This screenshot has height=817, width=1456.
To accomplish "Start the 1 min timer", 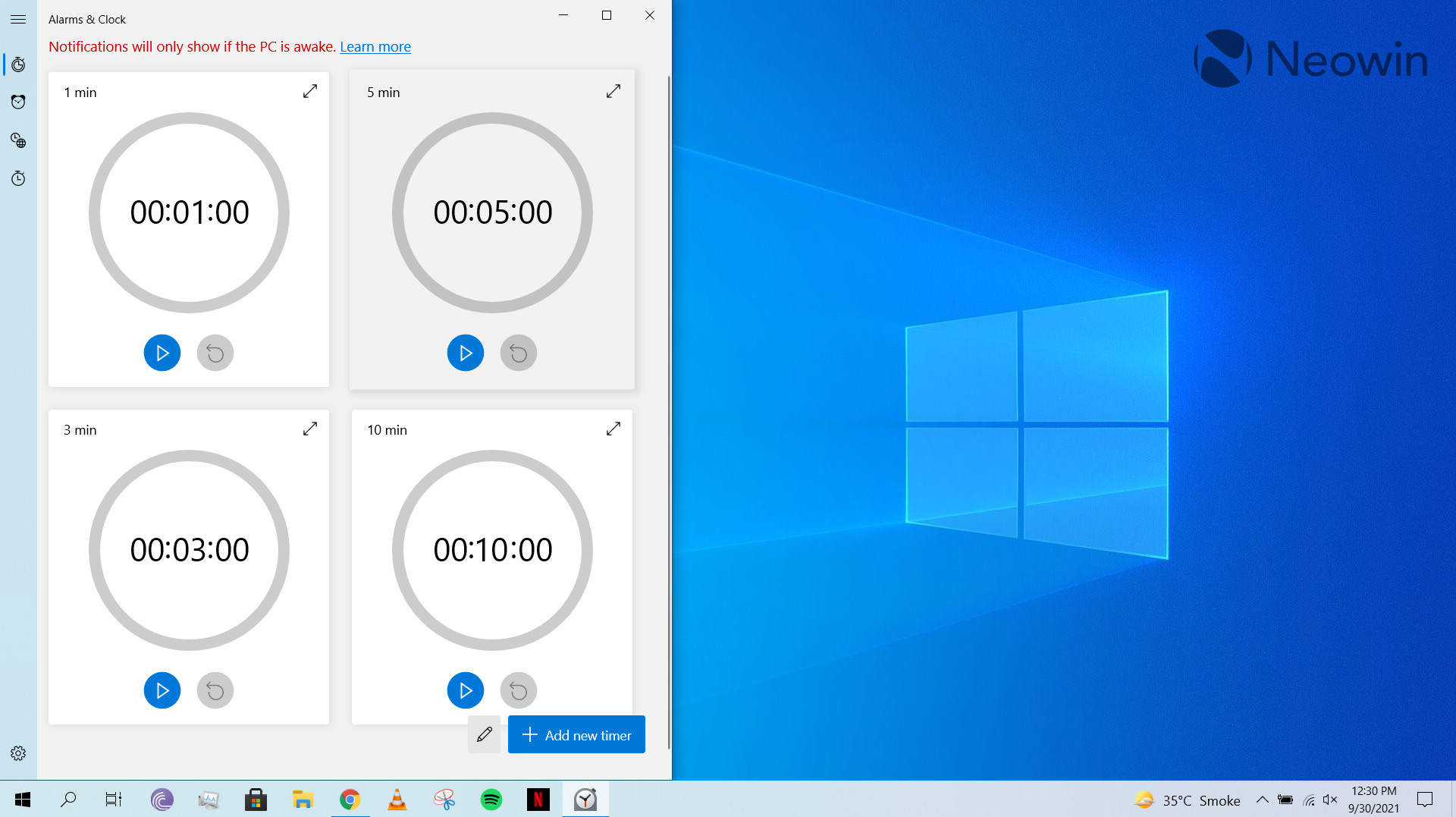I will tap(162, 353).
